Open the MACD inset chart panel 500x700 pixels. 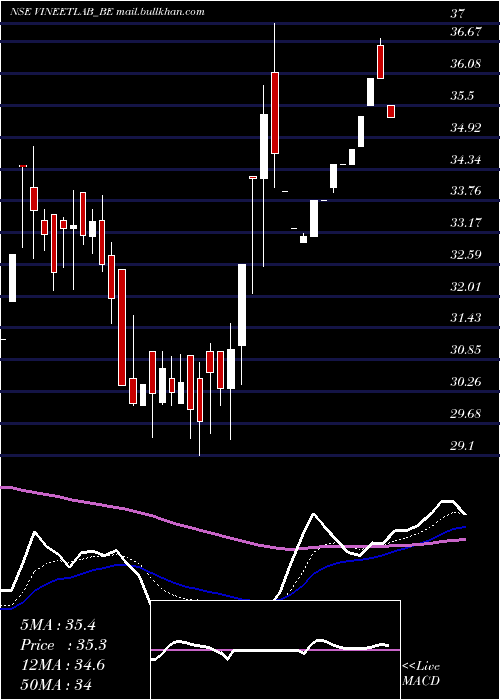click(275, 650)
